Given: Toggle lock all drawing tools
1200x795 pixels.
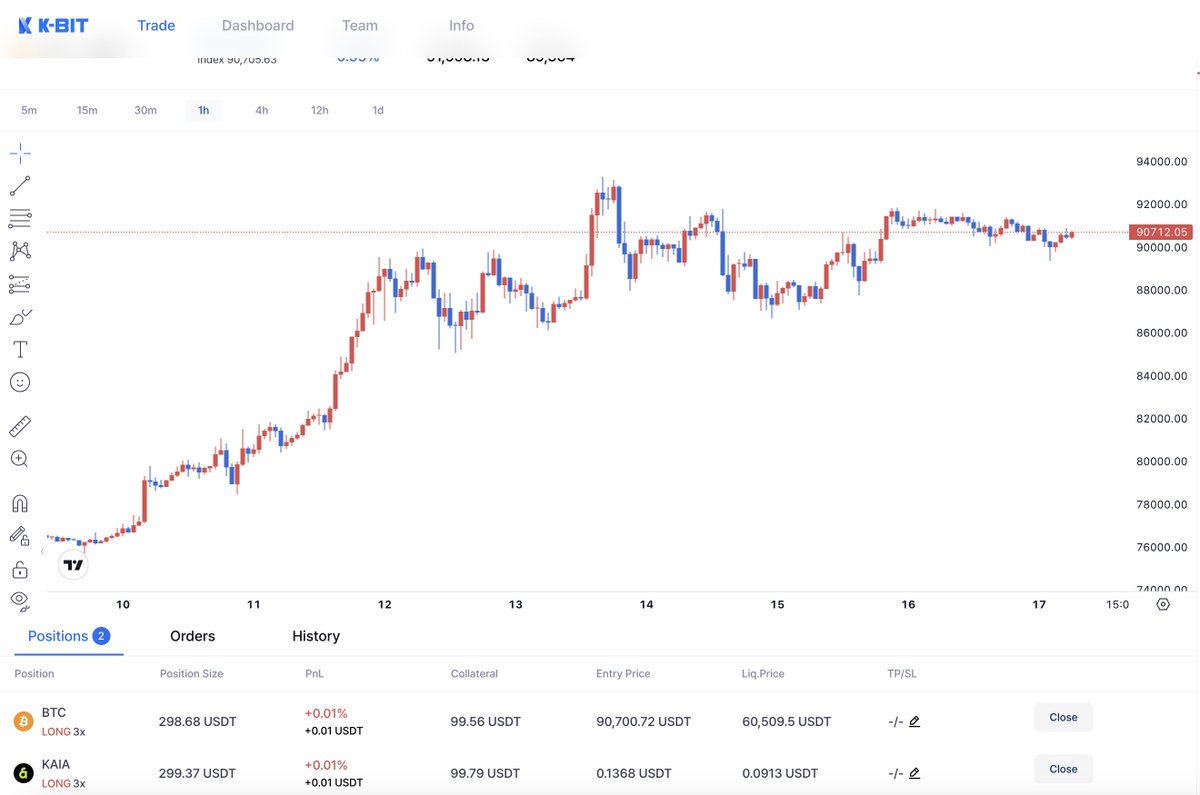Looking at the screenshot, I should [20, 570].
